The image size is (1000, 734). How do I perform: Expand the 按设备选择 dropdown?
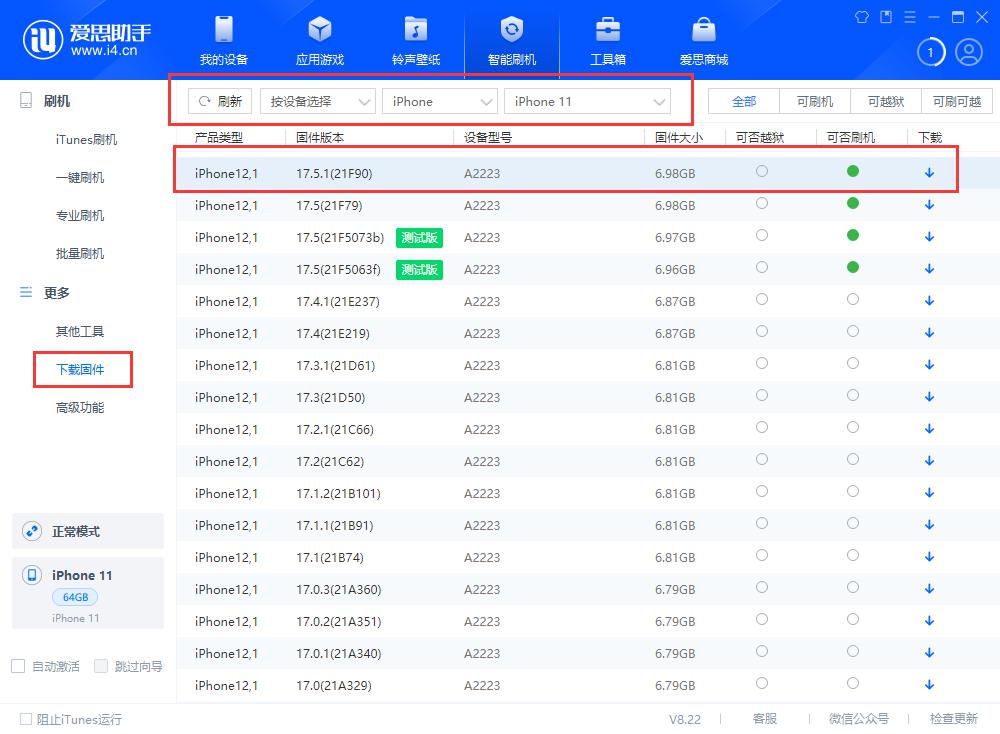(317, 101)
